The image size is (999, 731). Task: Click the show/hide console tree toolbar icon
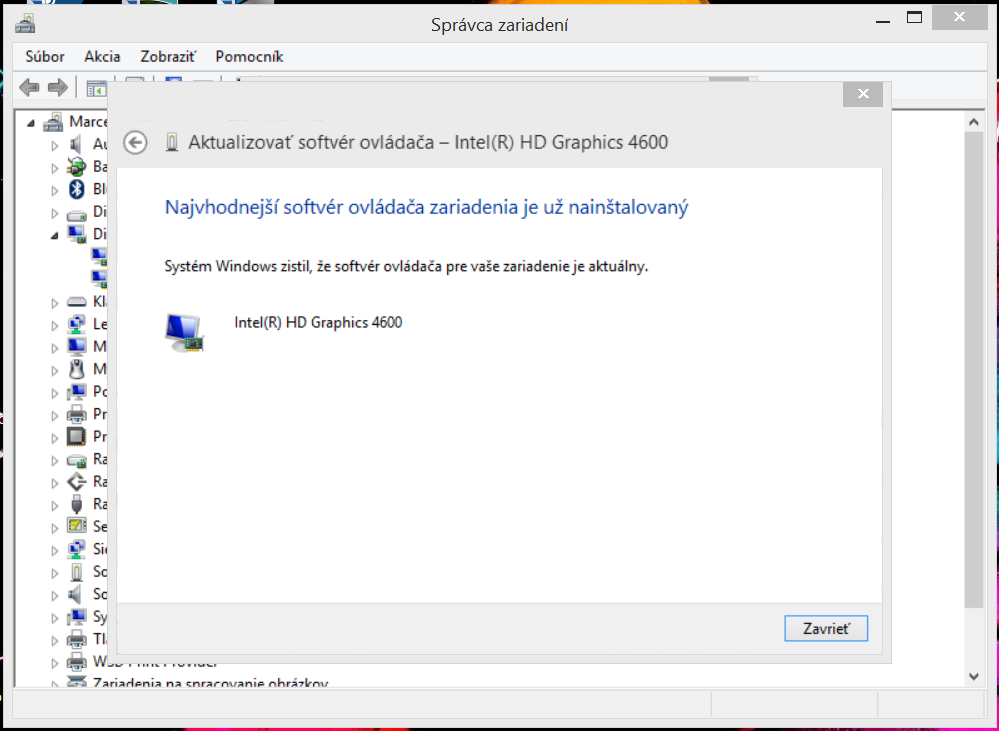tap(96, 88)
